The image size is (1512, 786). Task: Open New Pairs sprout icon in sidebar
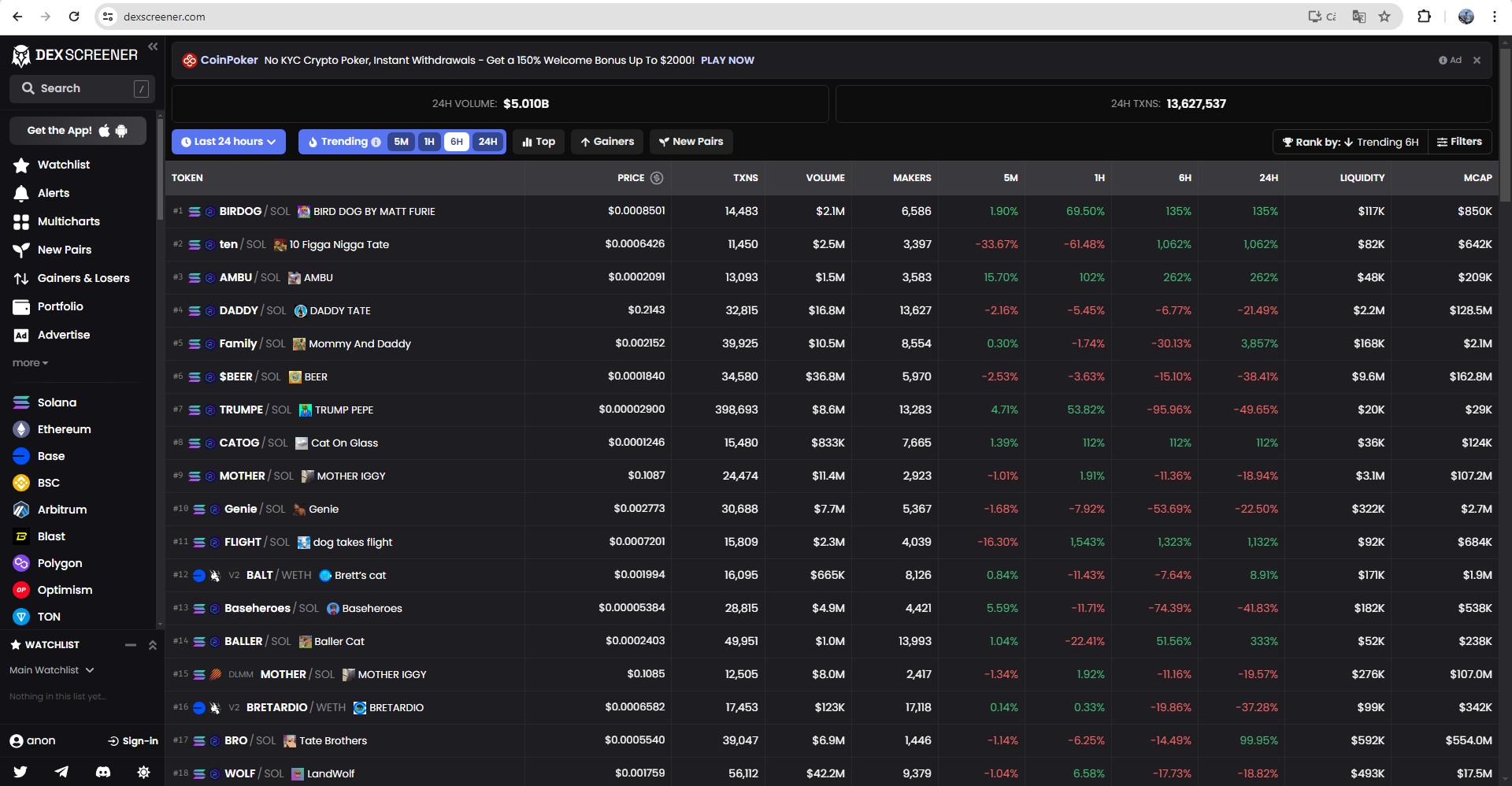tap(21, 250)
